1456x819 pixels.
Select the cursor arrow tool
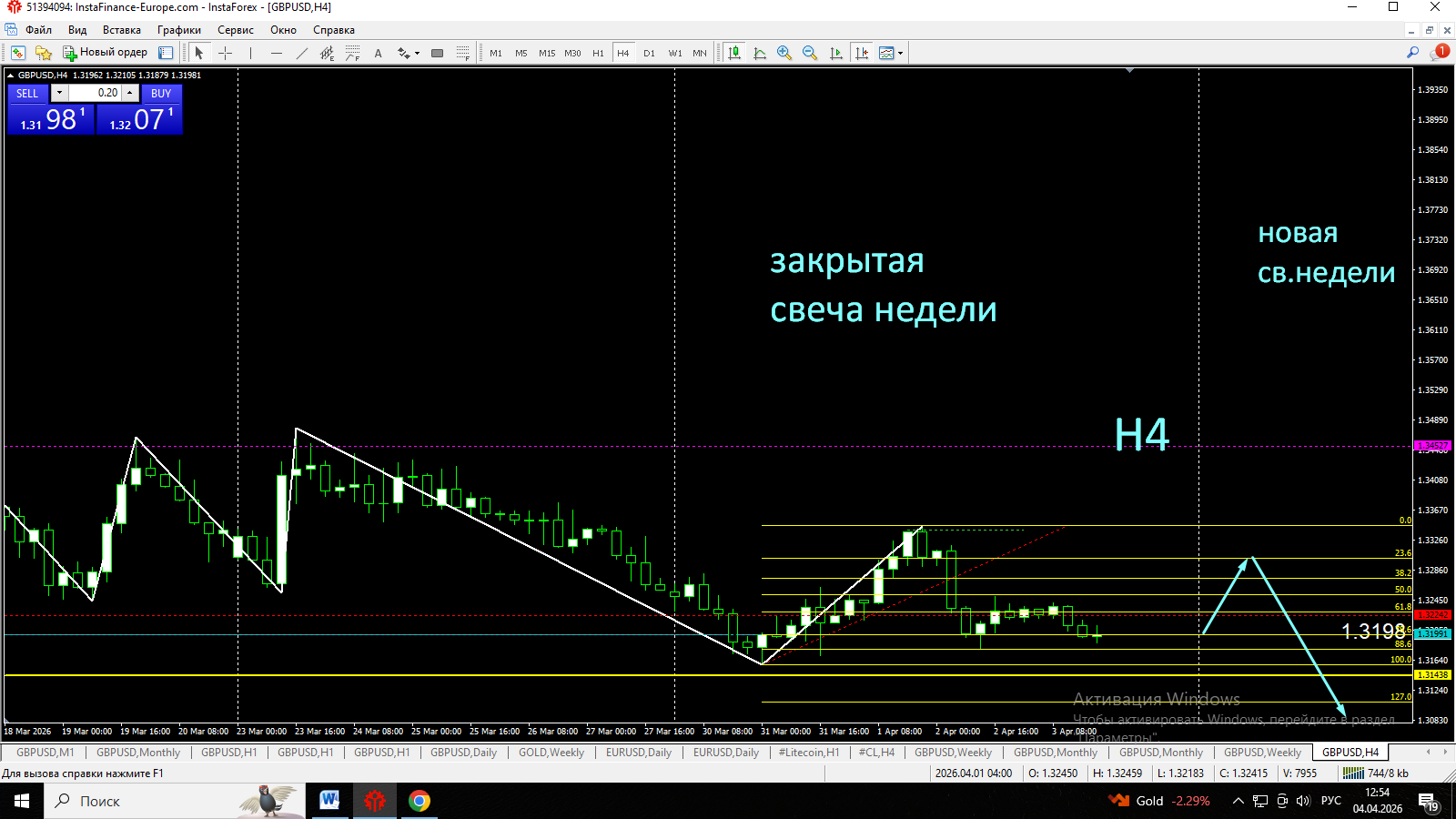[x=199, y=53]
